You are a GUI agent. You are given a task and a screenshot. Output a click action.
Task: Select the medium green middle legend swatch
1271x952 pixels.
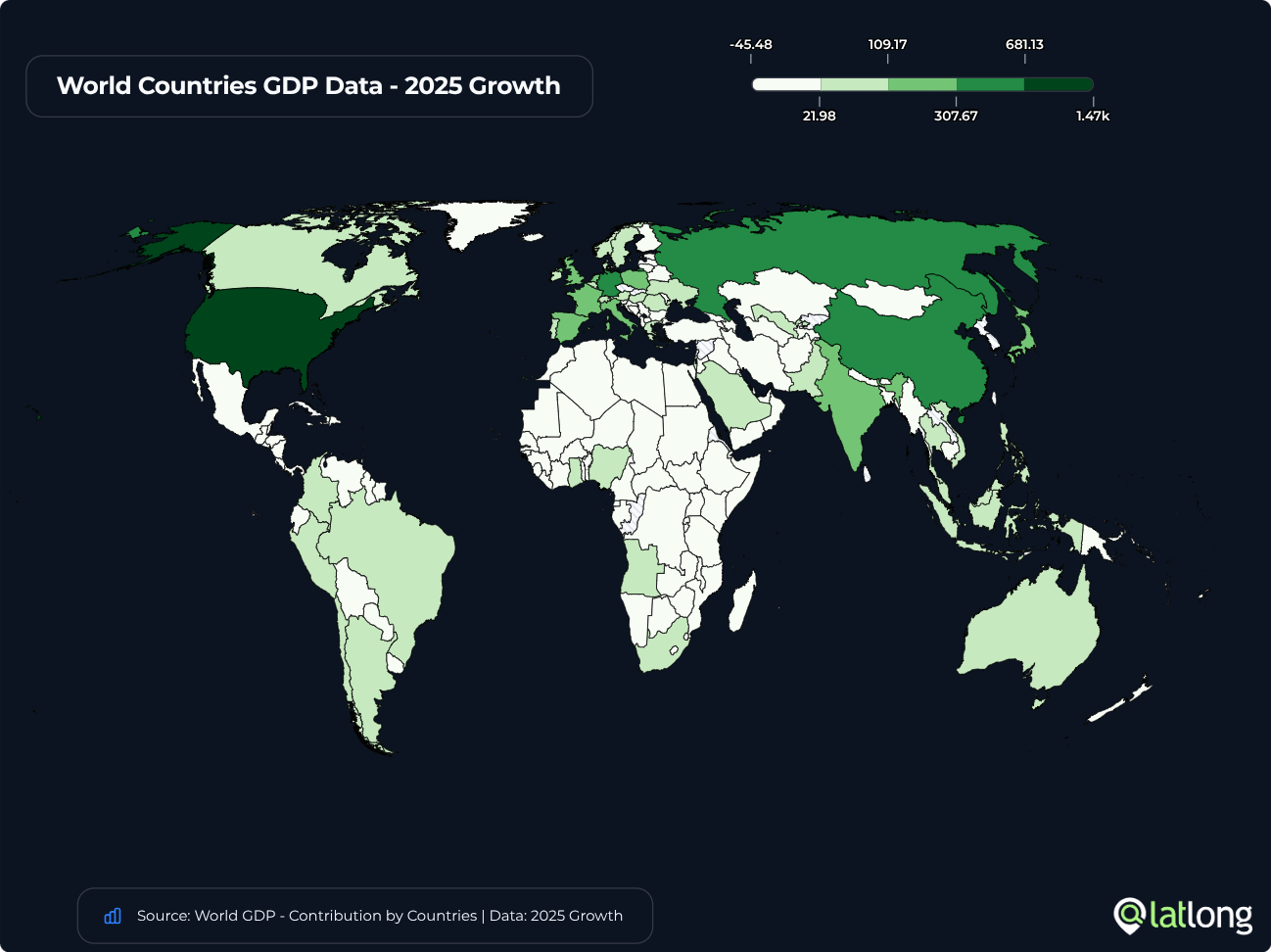click(922, 84)
